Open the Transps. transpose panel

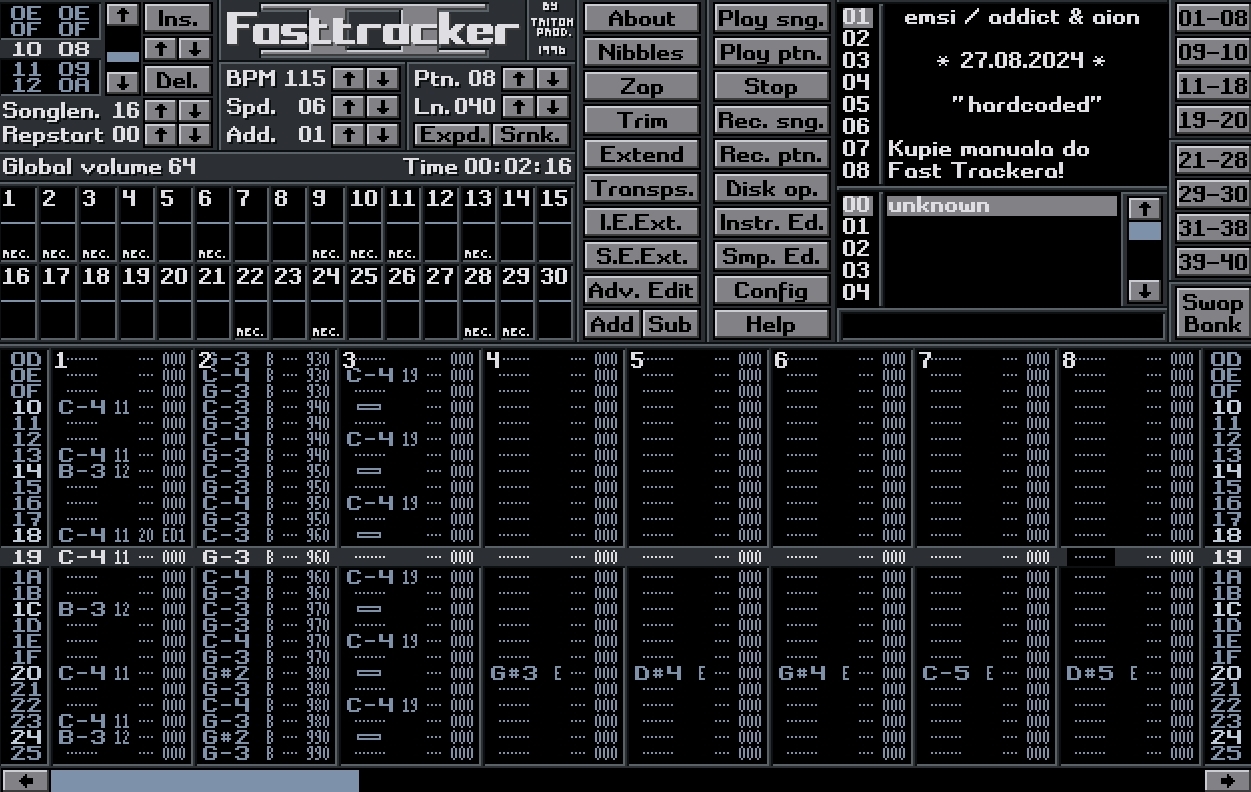[641, 188]
